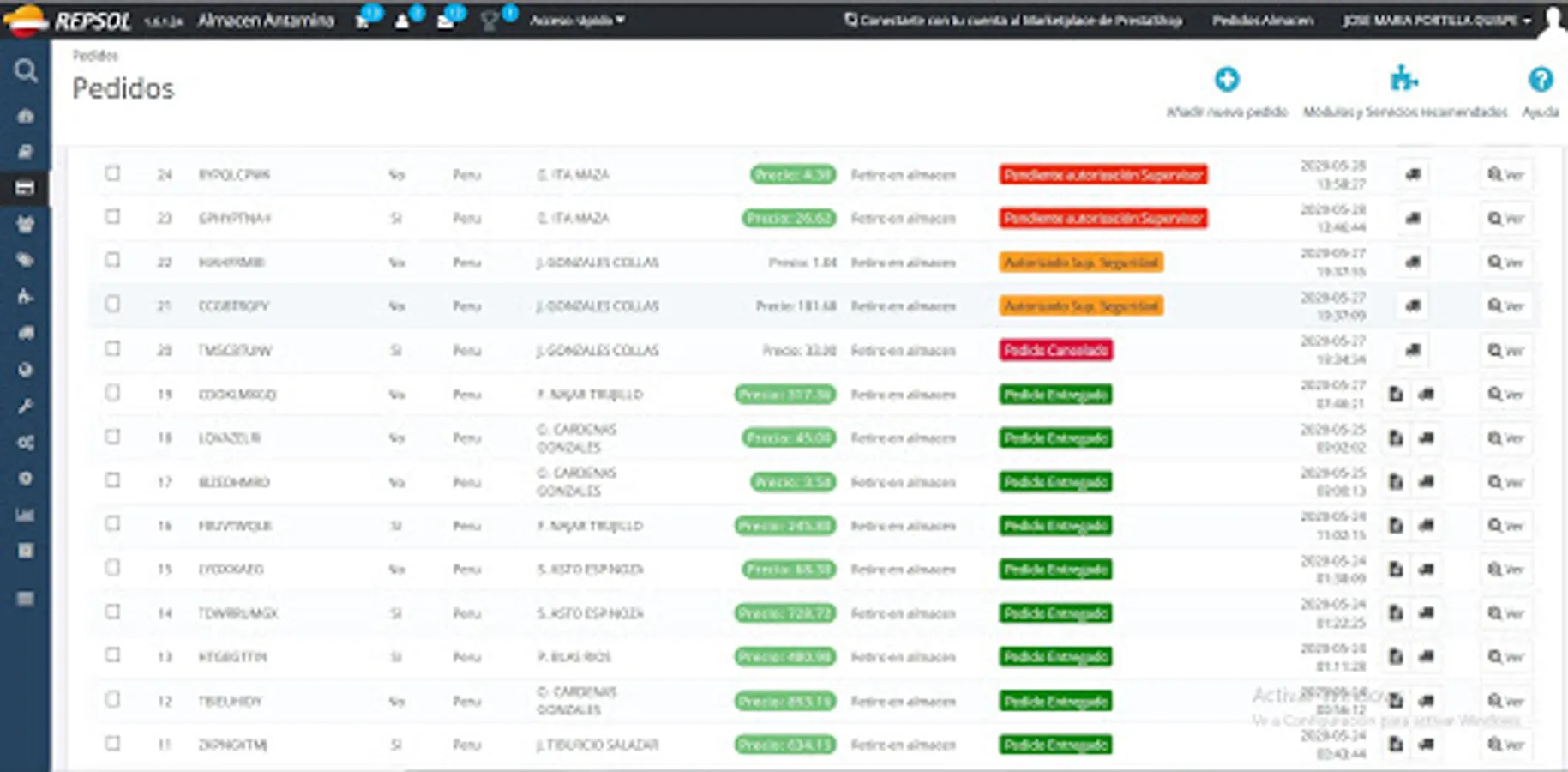Check the checkbox for order 23
This screenshot has width=1568, height=772.
[x=112, y=217]
